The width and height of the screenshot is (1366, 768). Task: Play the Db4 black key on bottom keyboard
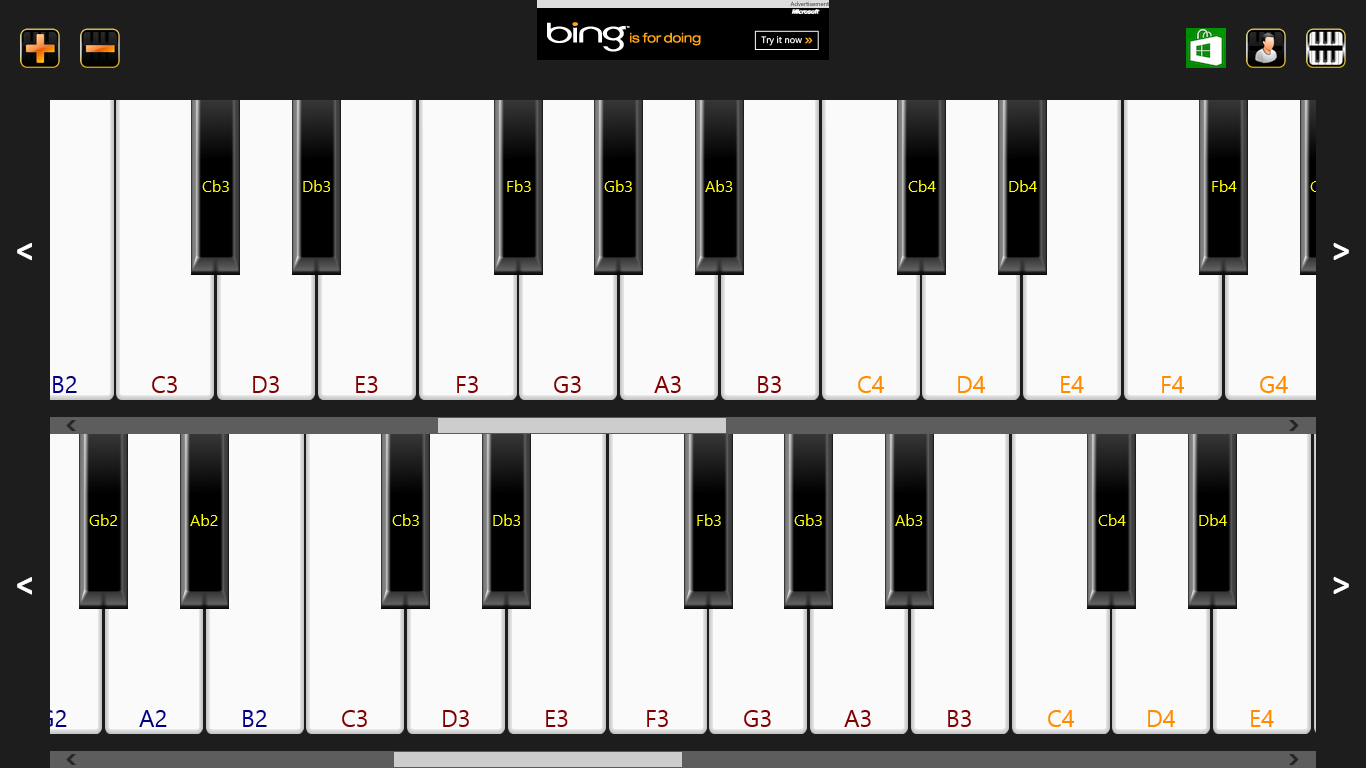pos(1212,520)
